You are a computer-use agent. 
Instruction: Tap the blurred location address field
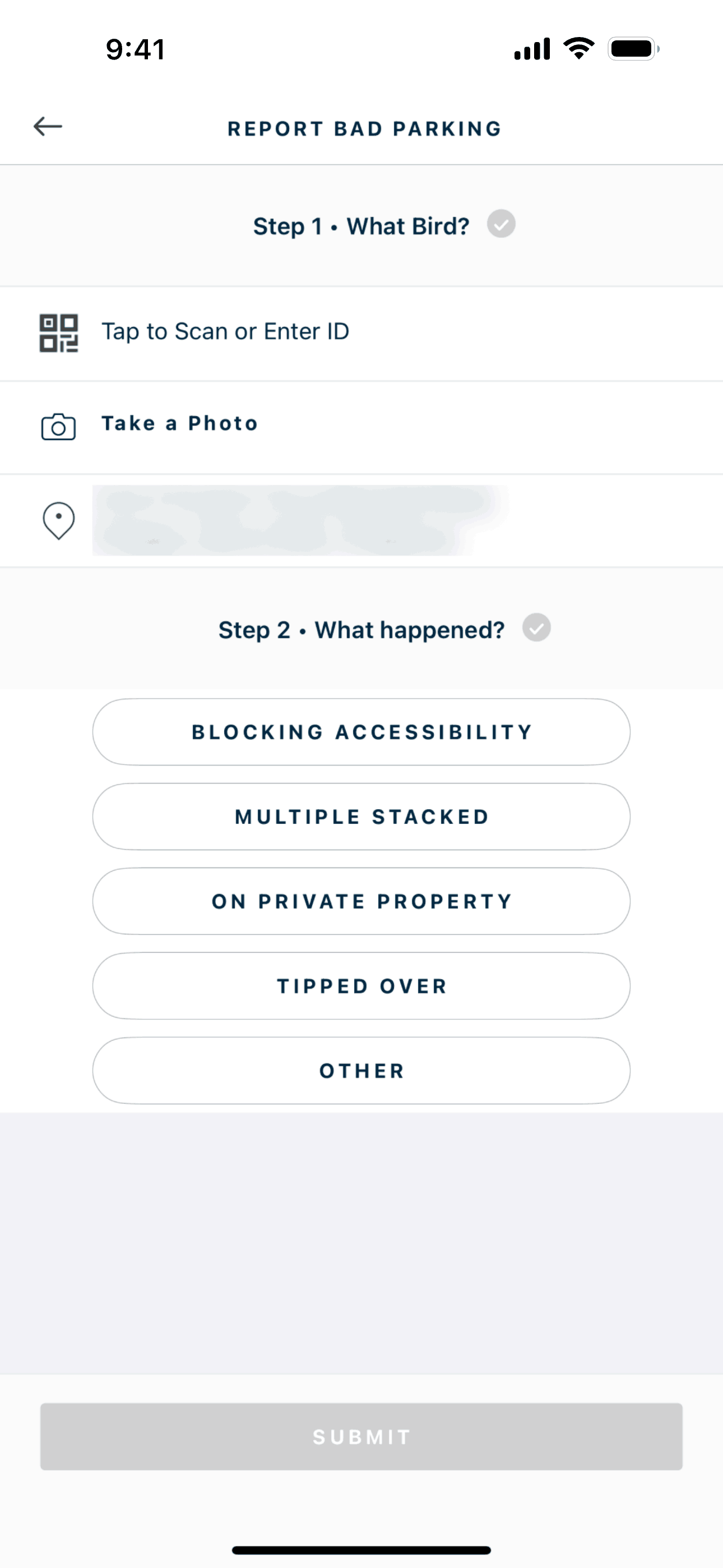(298, 520)
